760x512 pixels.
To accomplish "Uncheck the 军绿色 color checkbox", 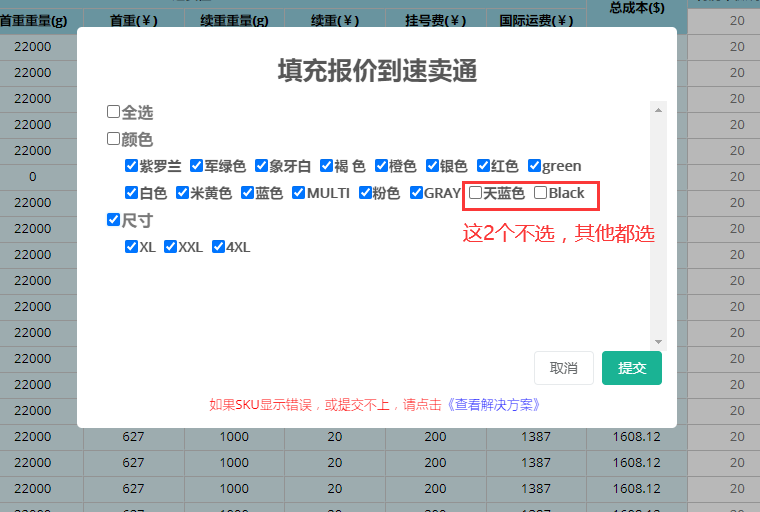I will [x=196, y=166].
